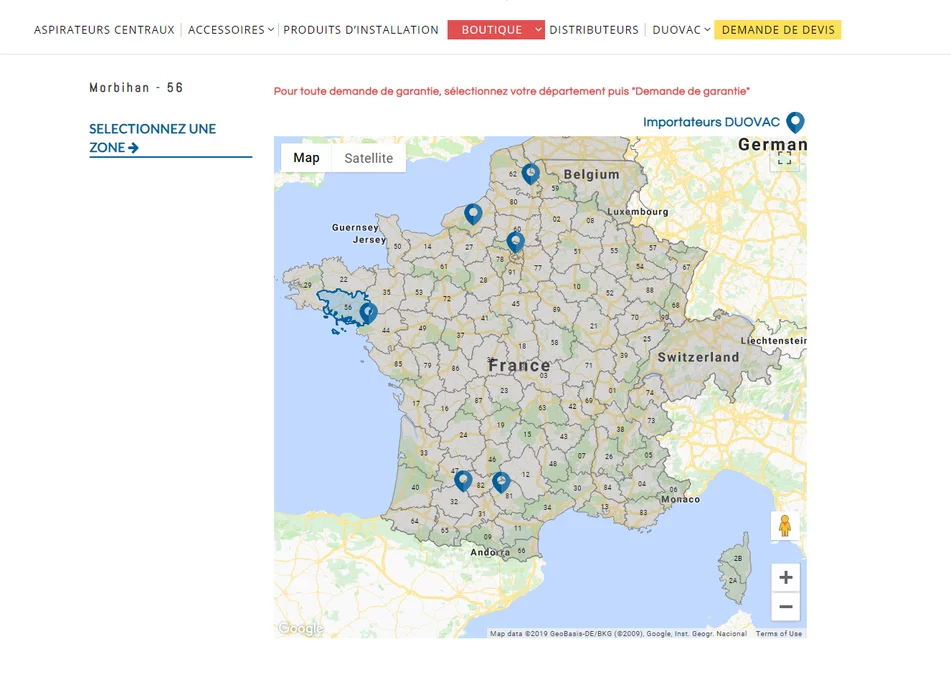
Task: Click the importer pin over the Paris area
Action: (515, 241)
